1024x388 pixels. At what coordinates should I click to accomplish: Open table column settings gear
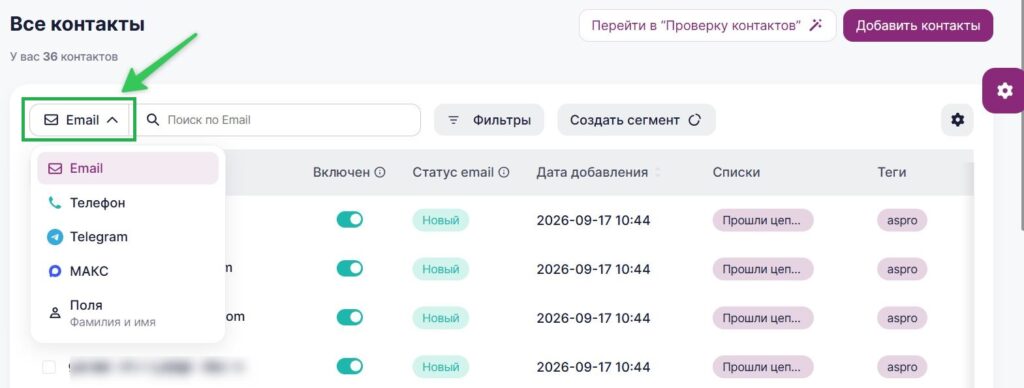pos(957,120)
